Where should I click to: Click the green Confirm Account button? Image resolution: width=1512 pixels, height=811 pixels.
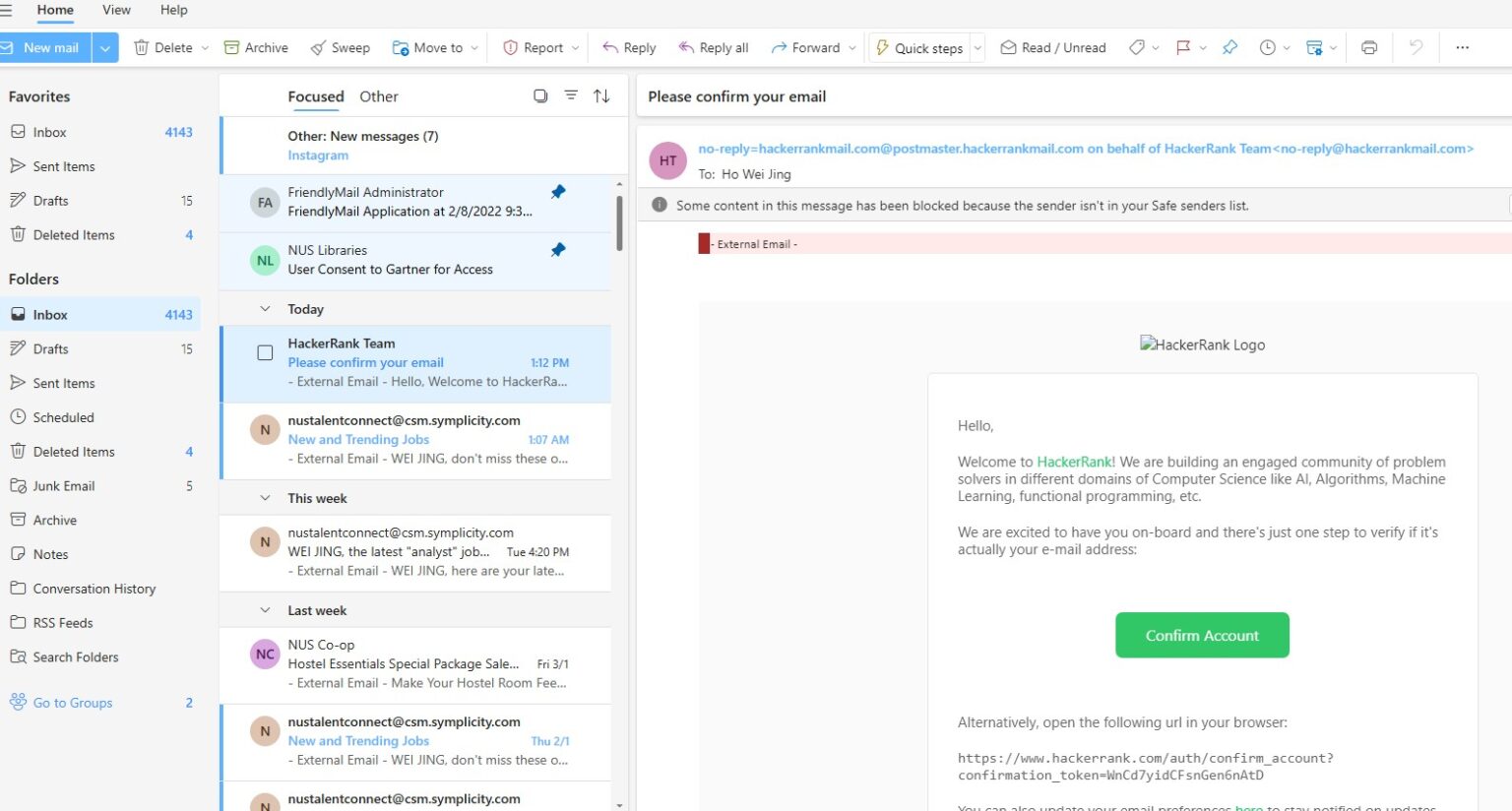pos(1201,636)
